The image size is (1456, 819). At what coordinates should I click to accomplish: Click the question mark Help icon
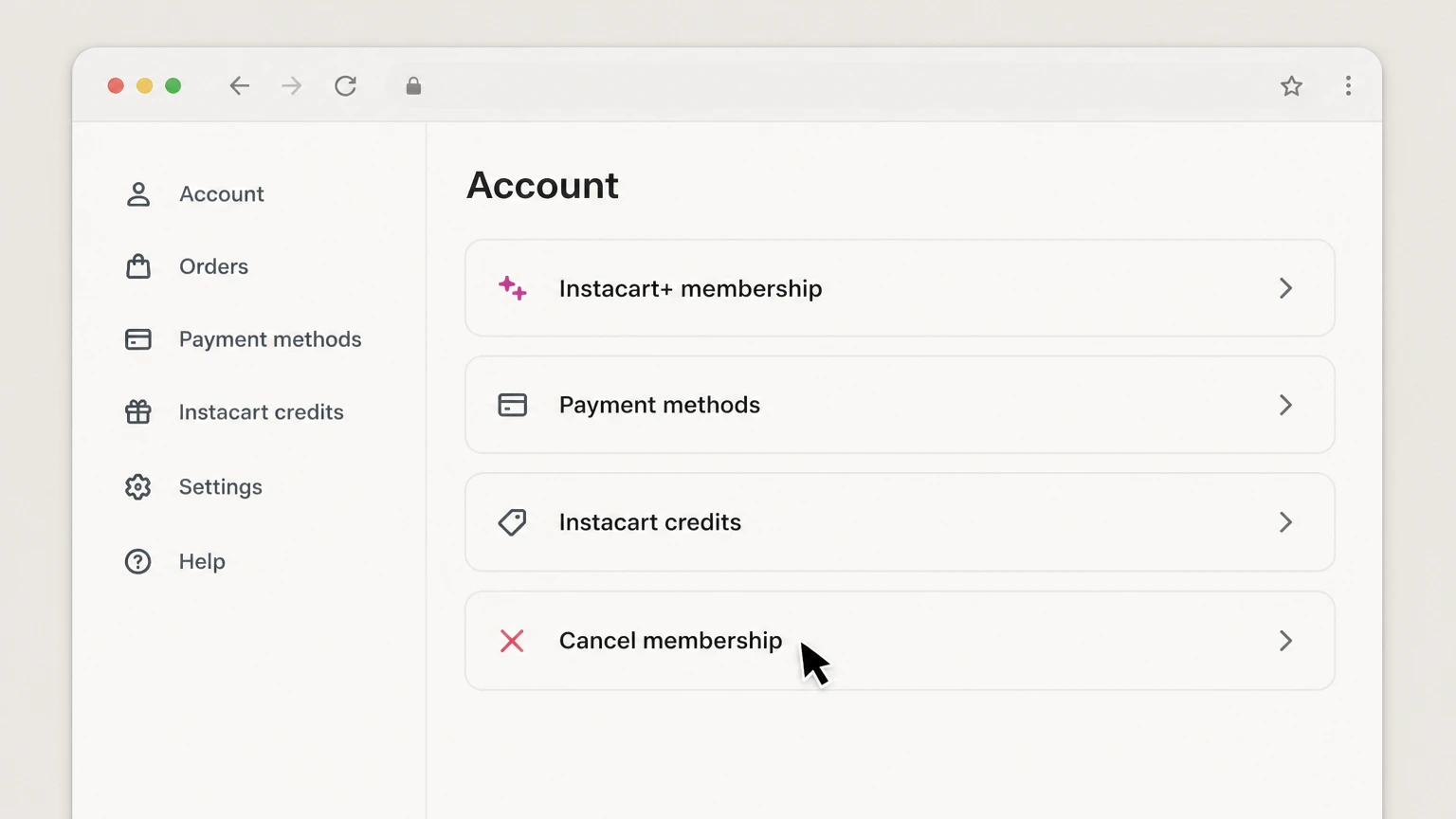coord(138,562)
